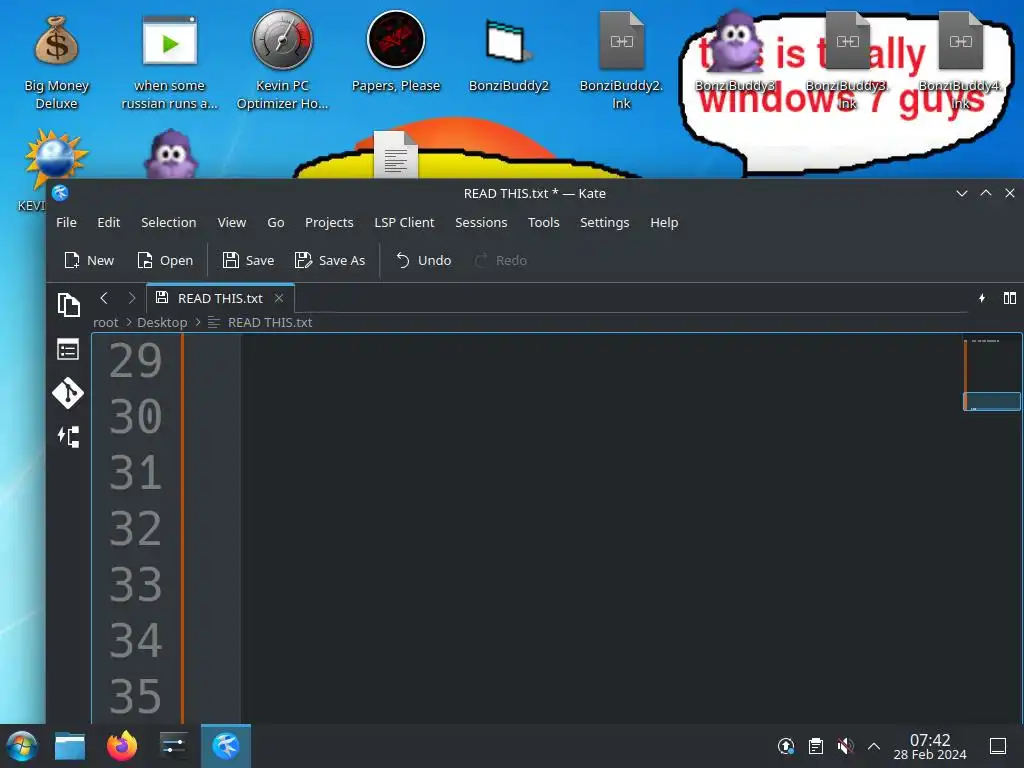Save the document with the Save button

tap(248, 261)
